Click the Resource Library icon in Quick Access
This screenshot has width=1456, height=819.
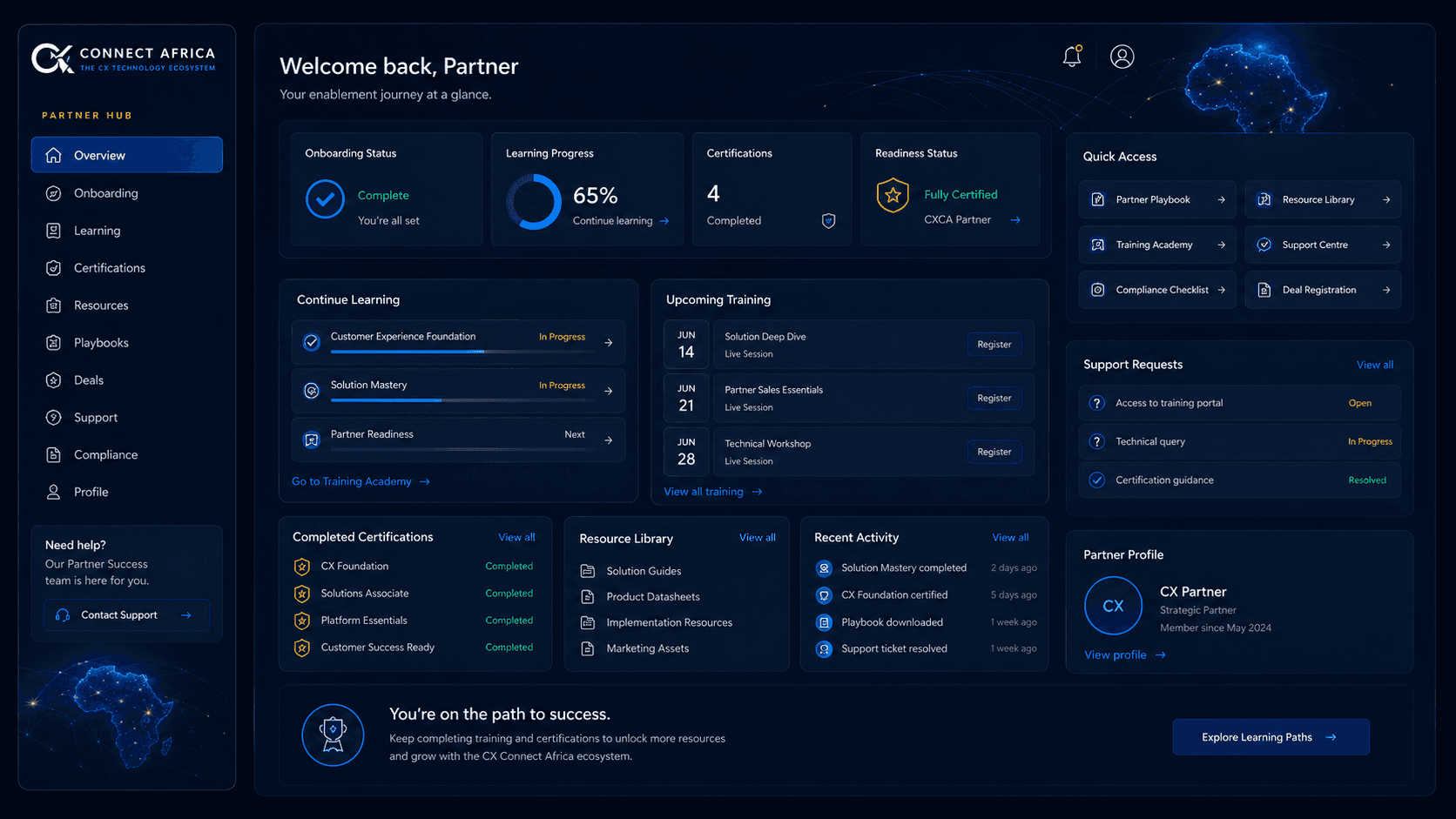pos(1264,200)
